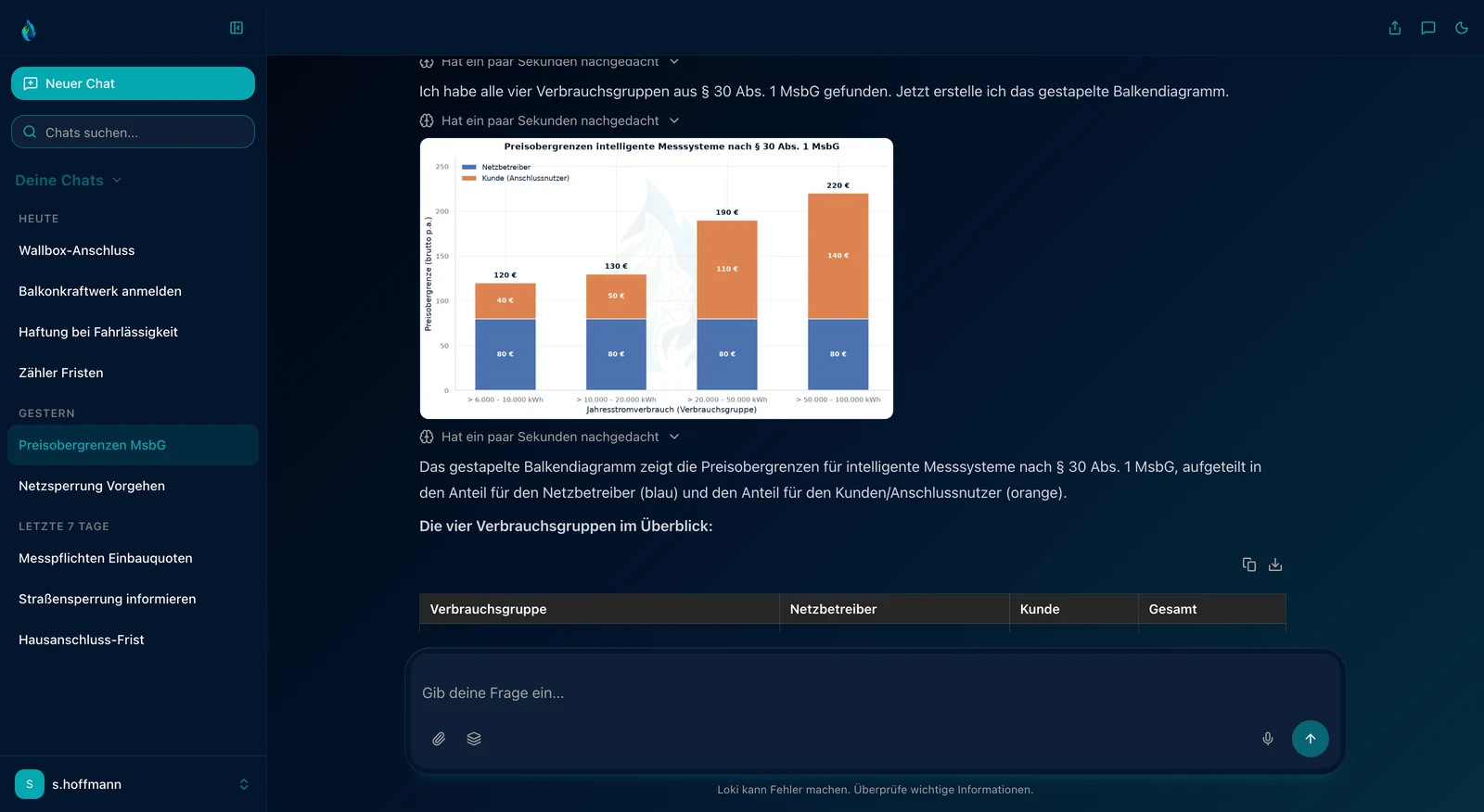Click the HEUTE section label

[x=39, y=219]
